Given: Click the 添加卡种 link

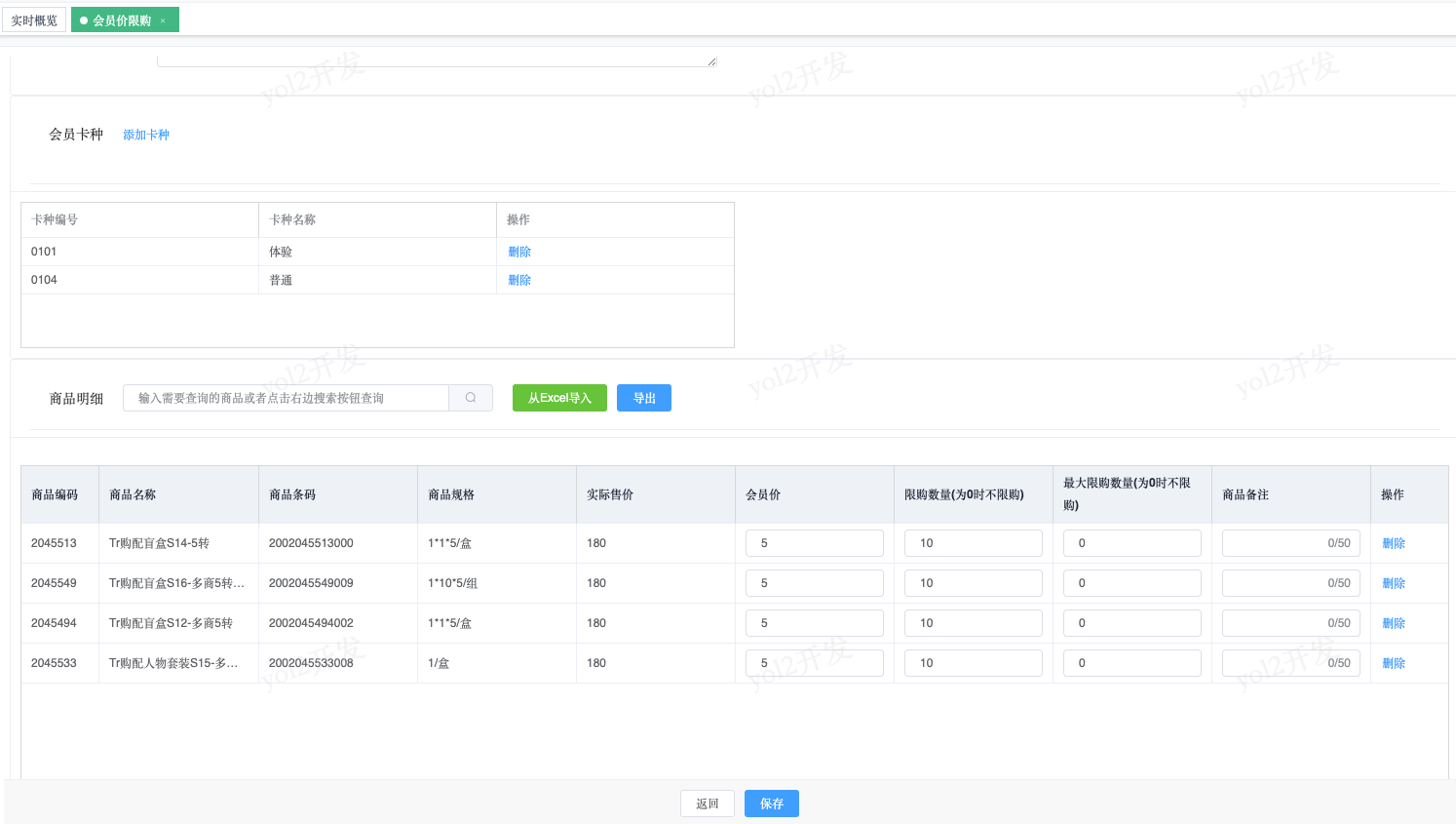Looking at the screenshot, I should [146, 135].
